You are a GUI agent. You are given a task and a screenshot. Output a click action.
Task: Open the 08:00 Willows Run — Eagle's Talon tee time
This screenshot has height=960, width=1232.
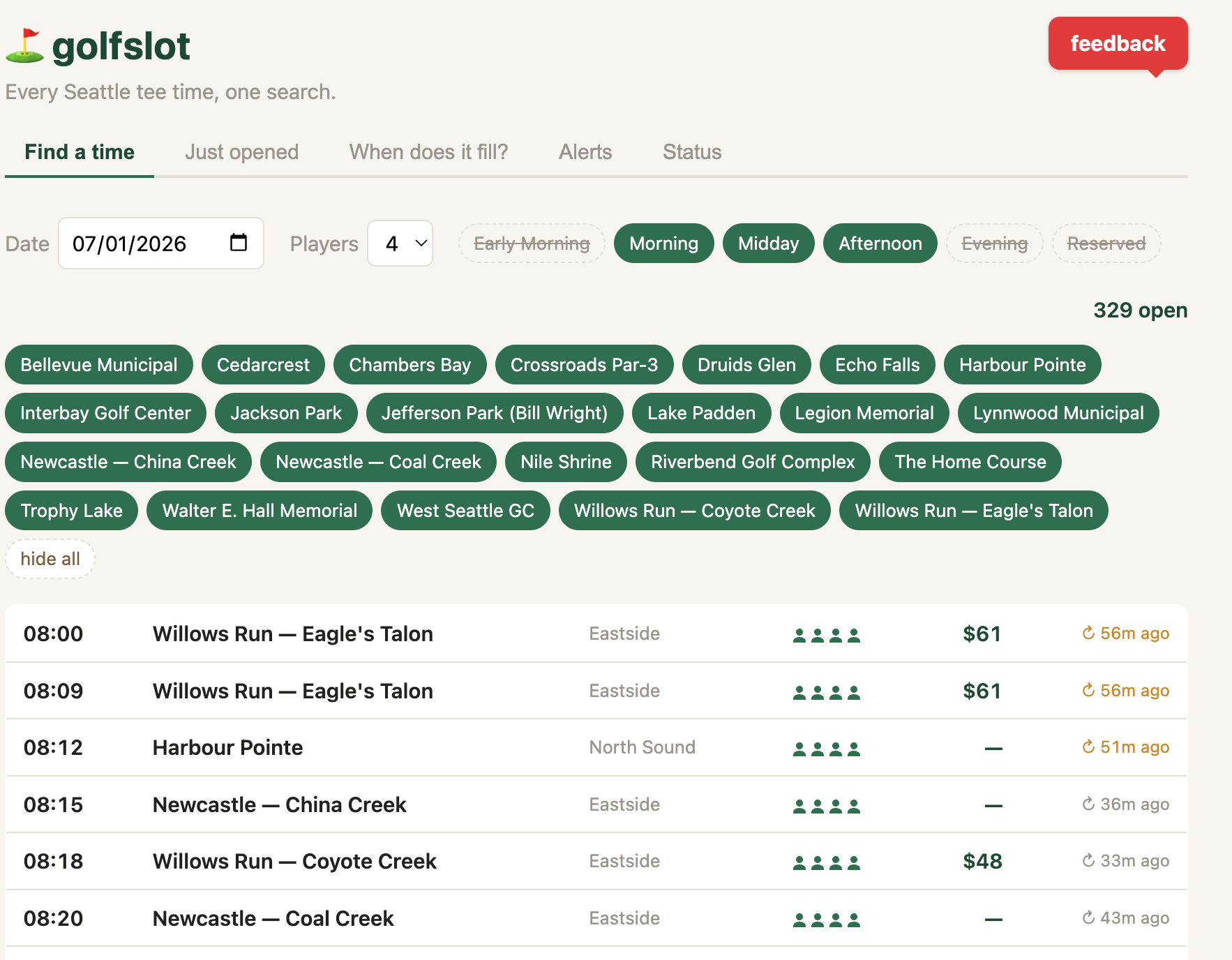coord(596,633)
